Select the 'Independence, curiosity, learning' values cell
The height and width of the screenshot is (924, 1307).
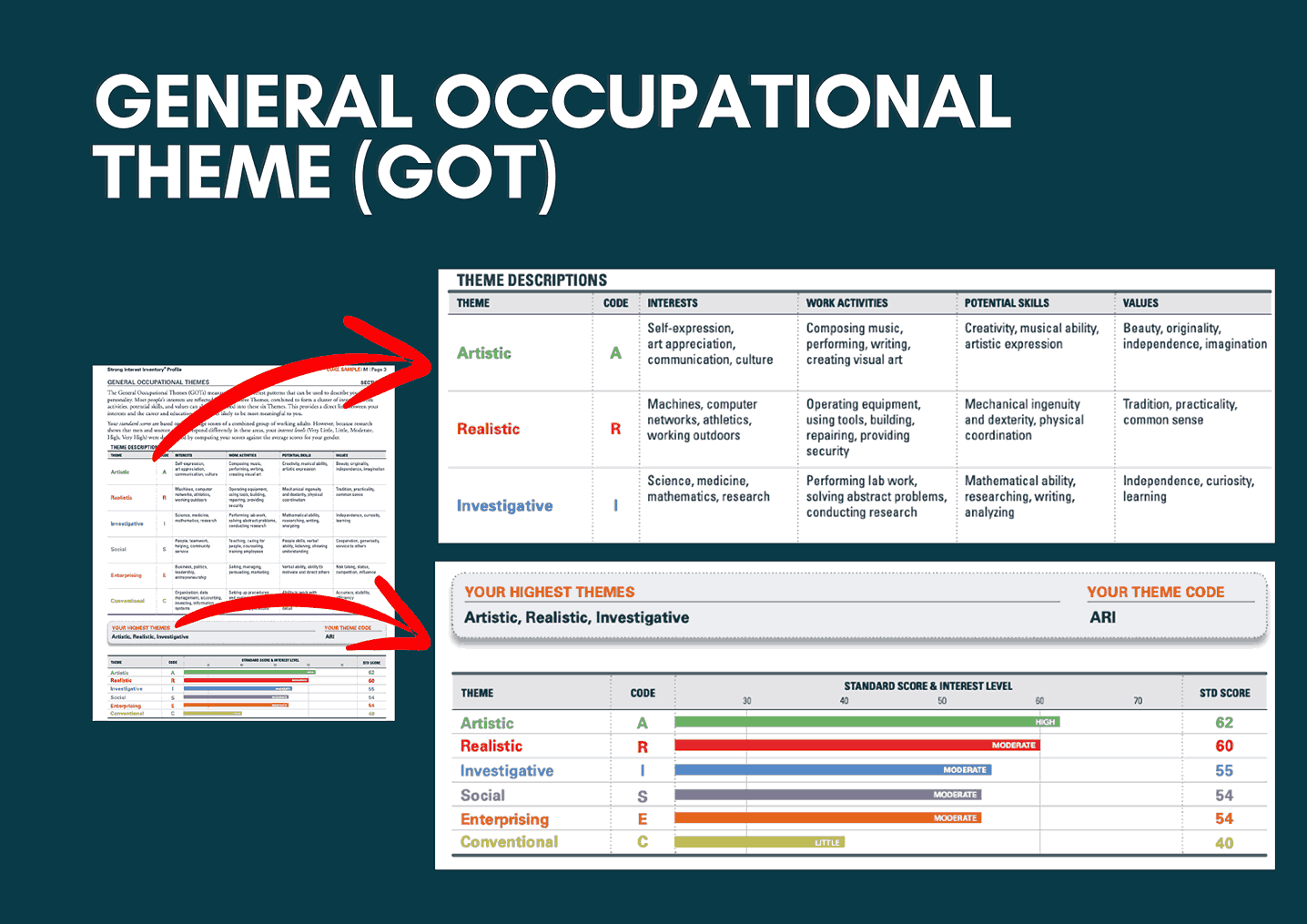tap(1189, 489)
